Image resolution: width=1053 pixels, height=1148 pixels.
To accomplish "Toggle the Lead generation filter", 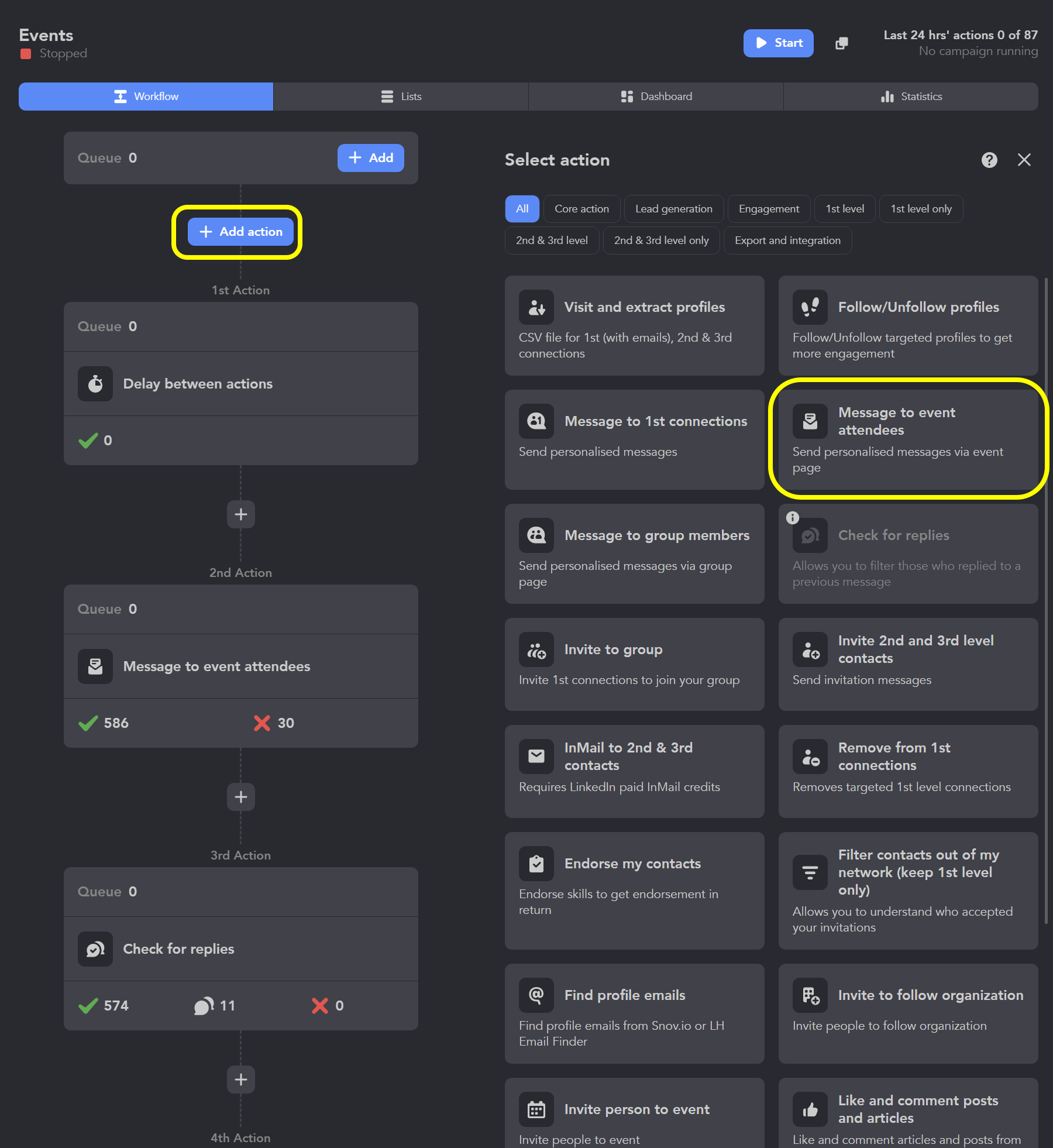I will 673,208.
